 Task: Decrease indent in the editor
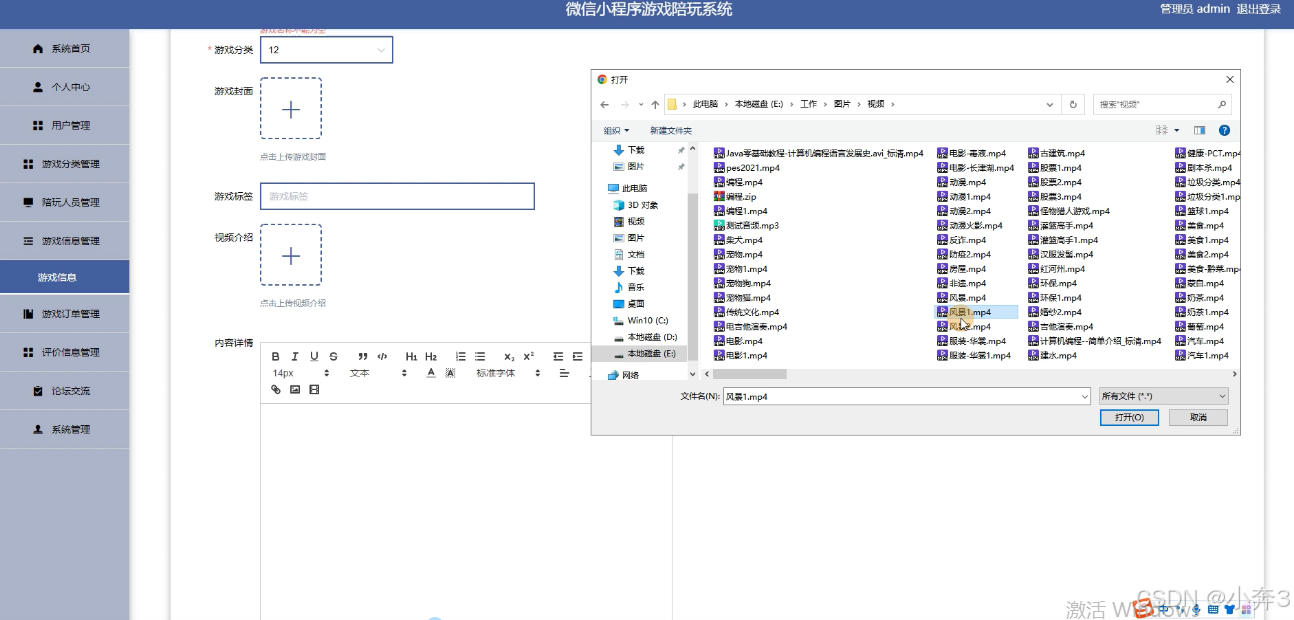558,357
